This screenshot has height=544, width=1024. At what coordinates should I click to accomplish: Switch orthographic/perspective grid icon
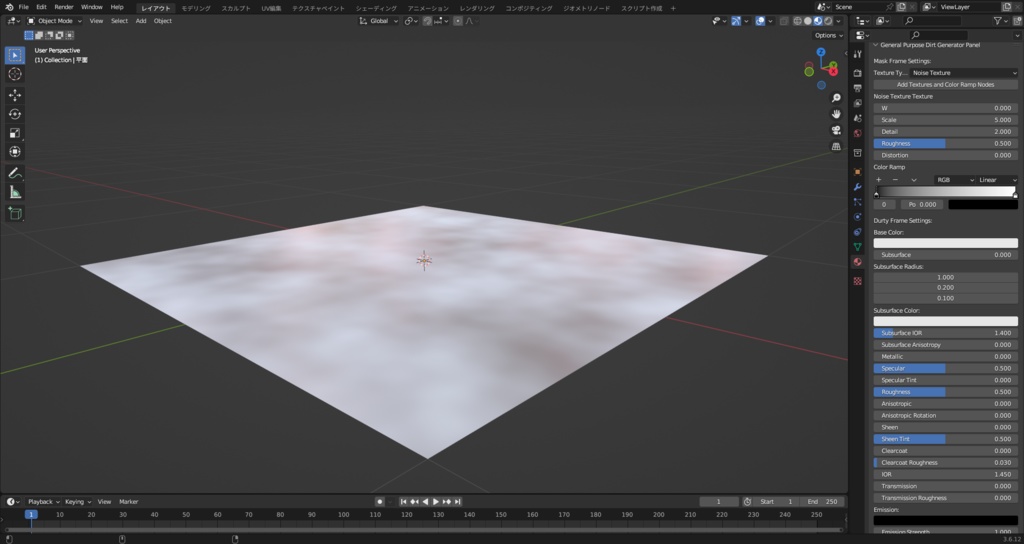[x=836, y=146]
